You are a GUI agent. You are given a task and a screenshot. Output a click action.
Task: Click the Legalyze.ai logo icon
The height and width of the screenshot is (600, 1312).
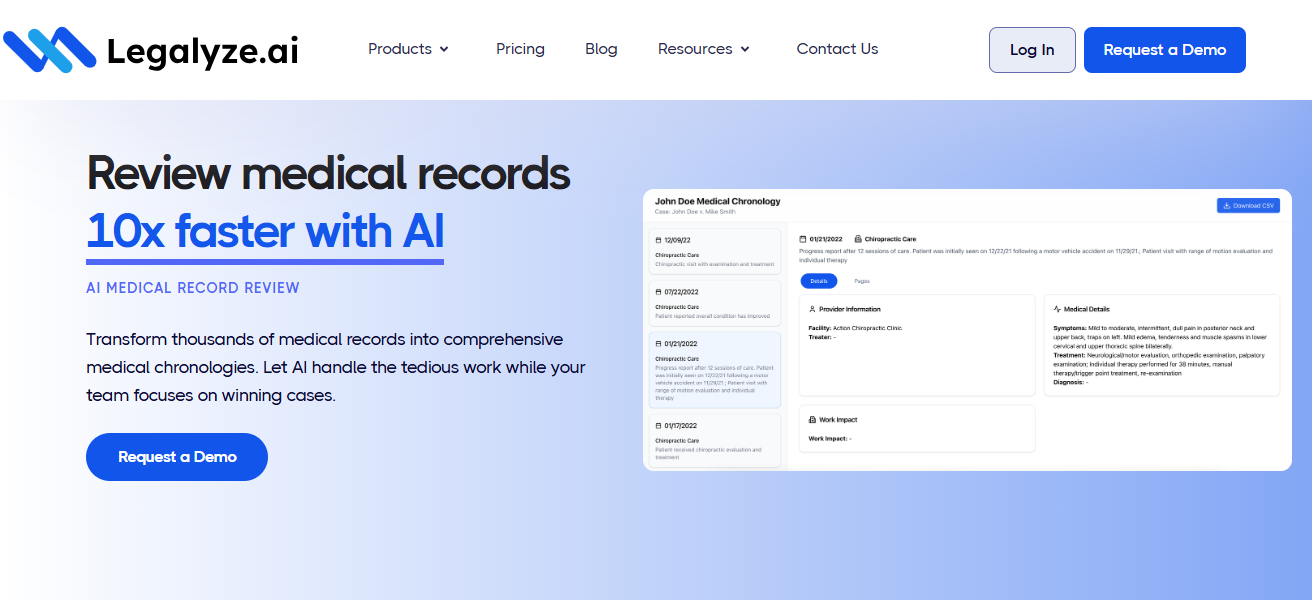[50, 50]
